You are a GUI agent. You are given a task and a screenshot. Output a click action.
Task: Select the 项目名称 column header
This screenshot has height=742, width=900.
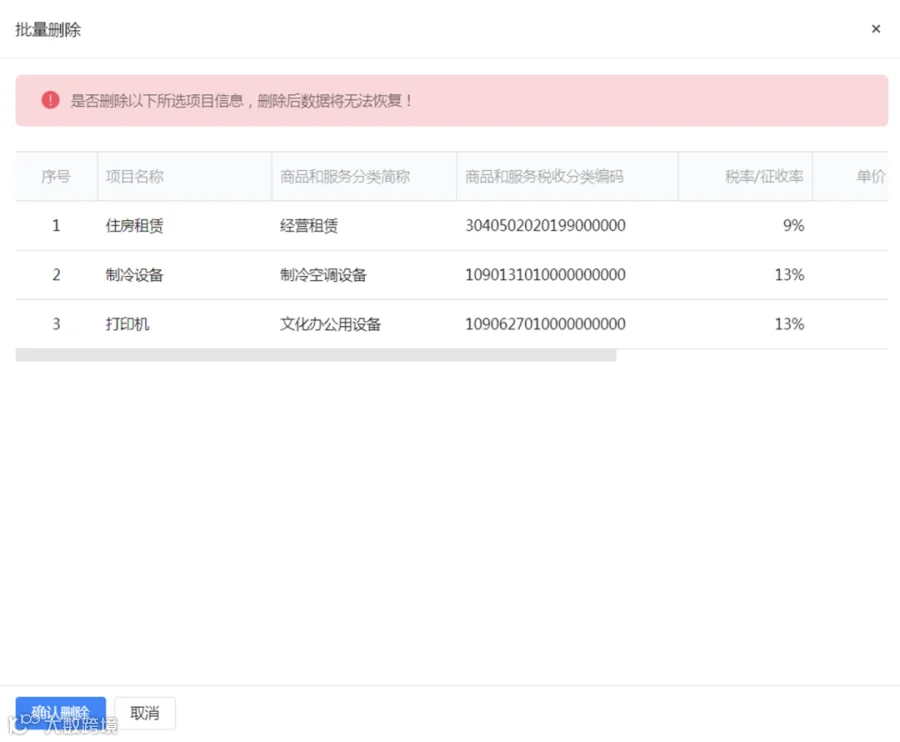(134, 176)
